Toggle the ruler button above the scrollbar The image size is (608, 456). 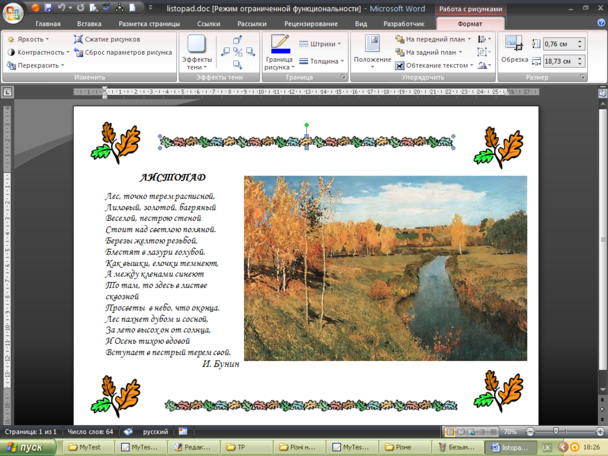(602, 93)
